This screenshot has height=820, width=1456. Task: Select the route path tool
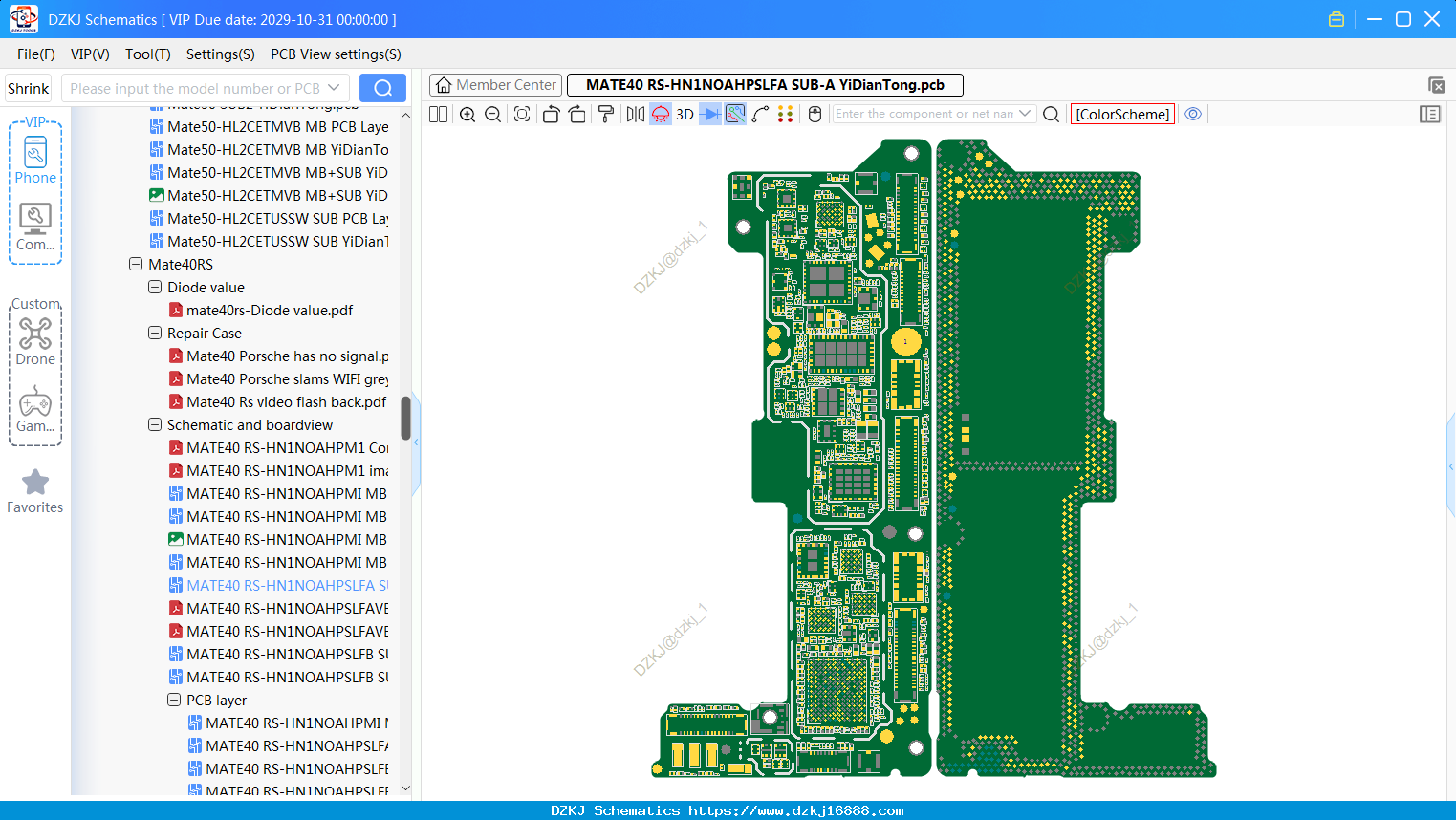(x=760, y=114)
